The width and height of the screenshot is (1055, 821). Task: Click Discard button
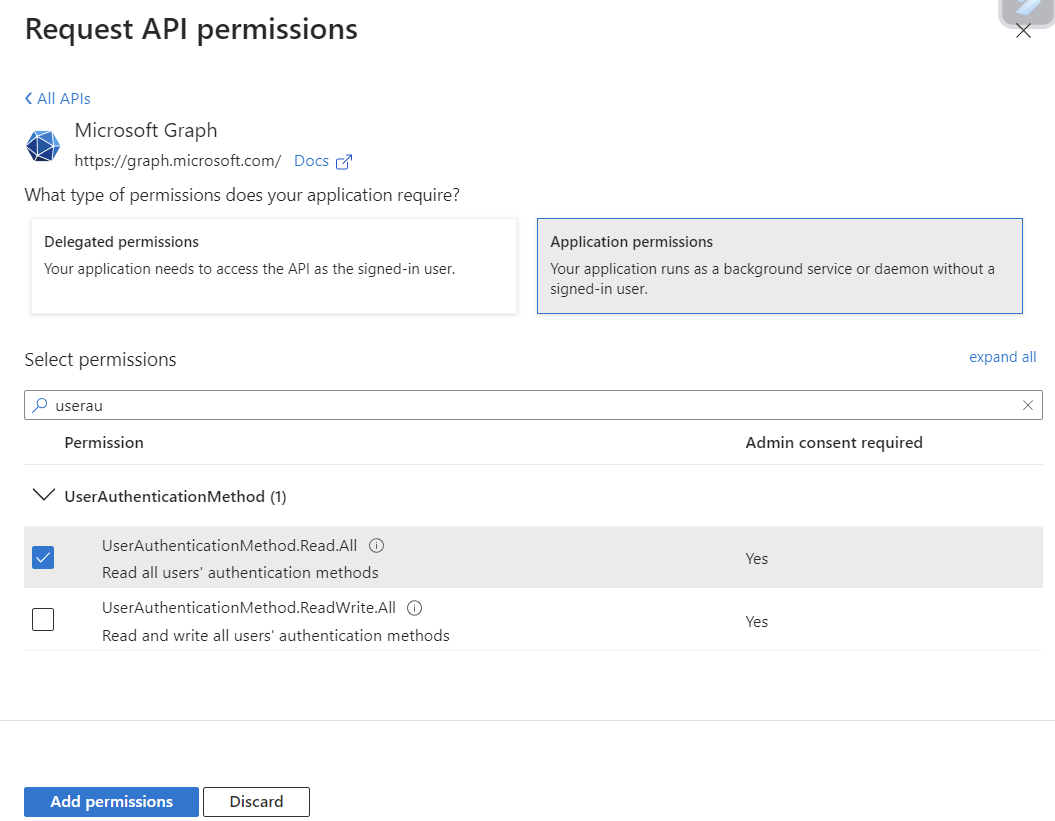(256, 801)
